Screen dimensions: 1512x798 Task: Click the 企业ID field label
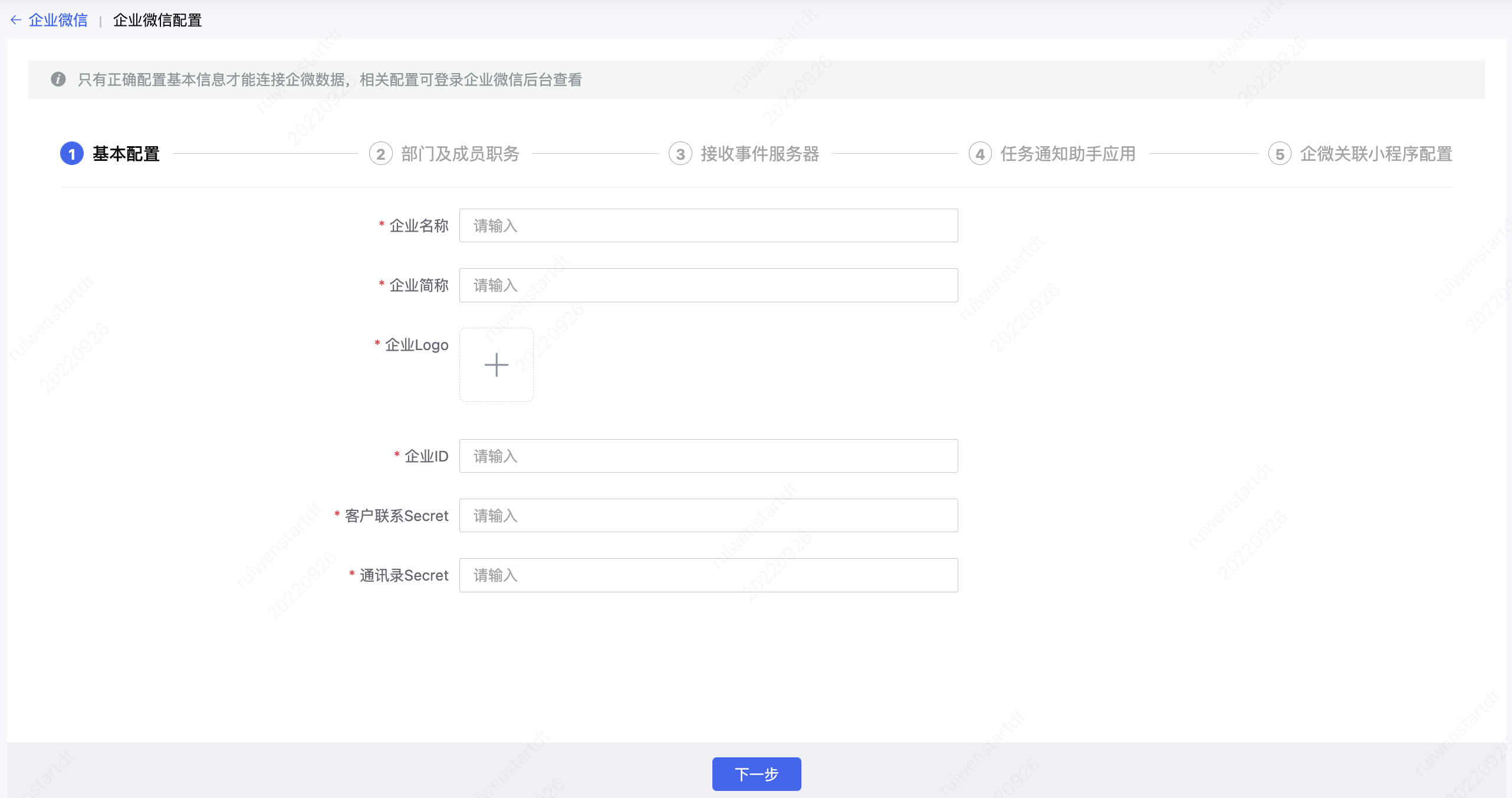tap(426, 456)
